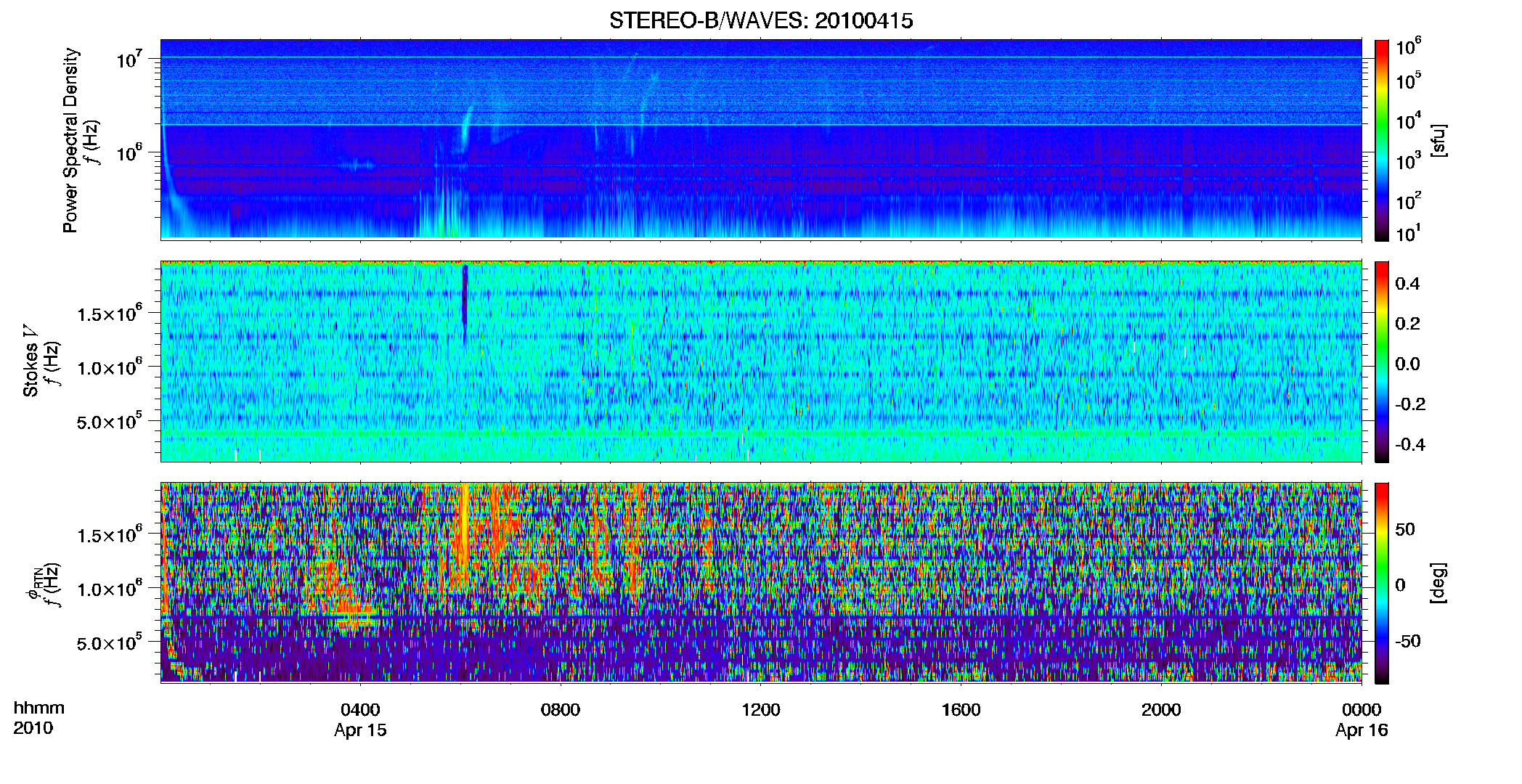
Task: Click the Power Spectral Density axis label
Action: (x=70, y=140)
